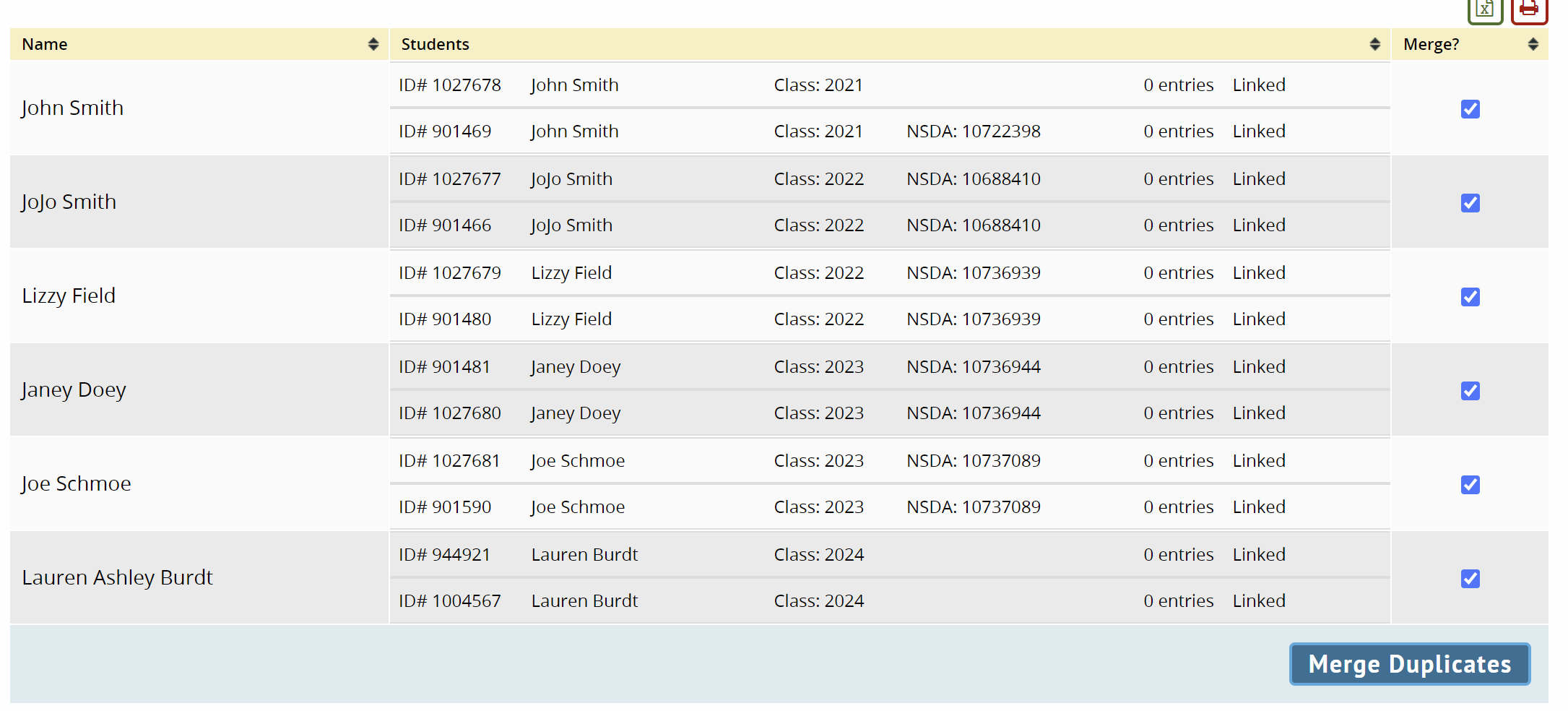Toggle the JoJo Smith merge checkbox
Viewport: 1568px width, 711px height.
(x=1470, y=203)
